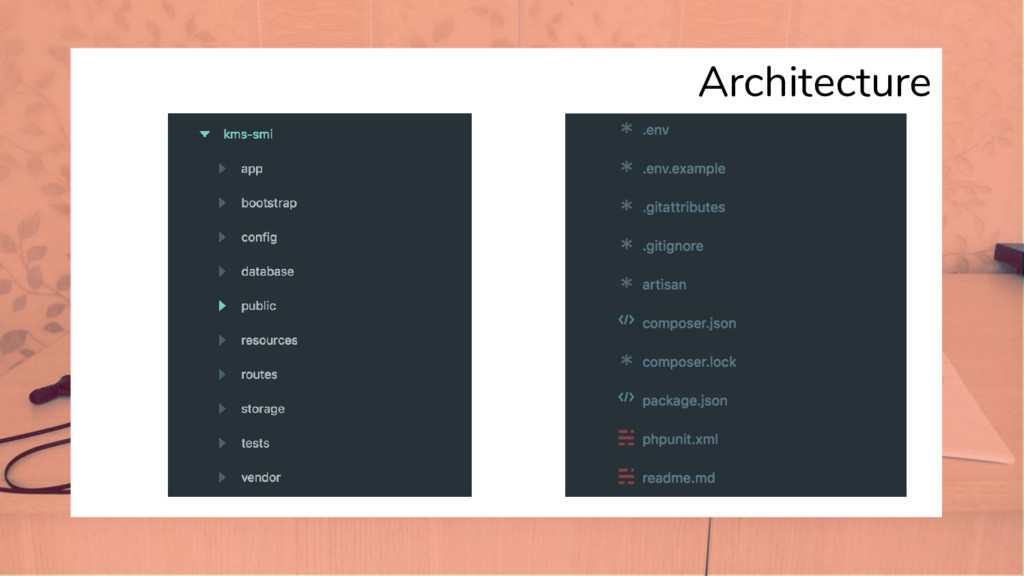Open the .env.example file name
Viewport: 1024px width, 576px height.
[684, 168]
